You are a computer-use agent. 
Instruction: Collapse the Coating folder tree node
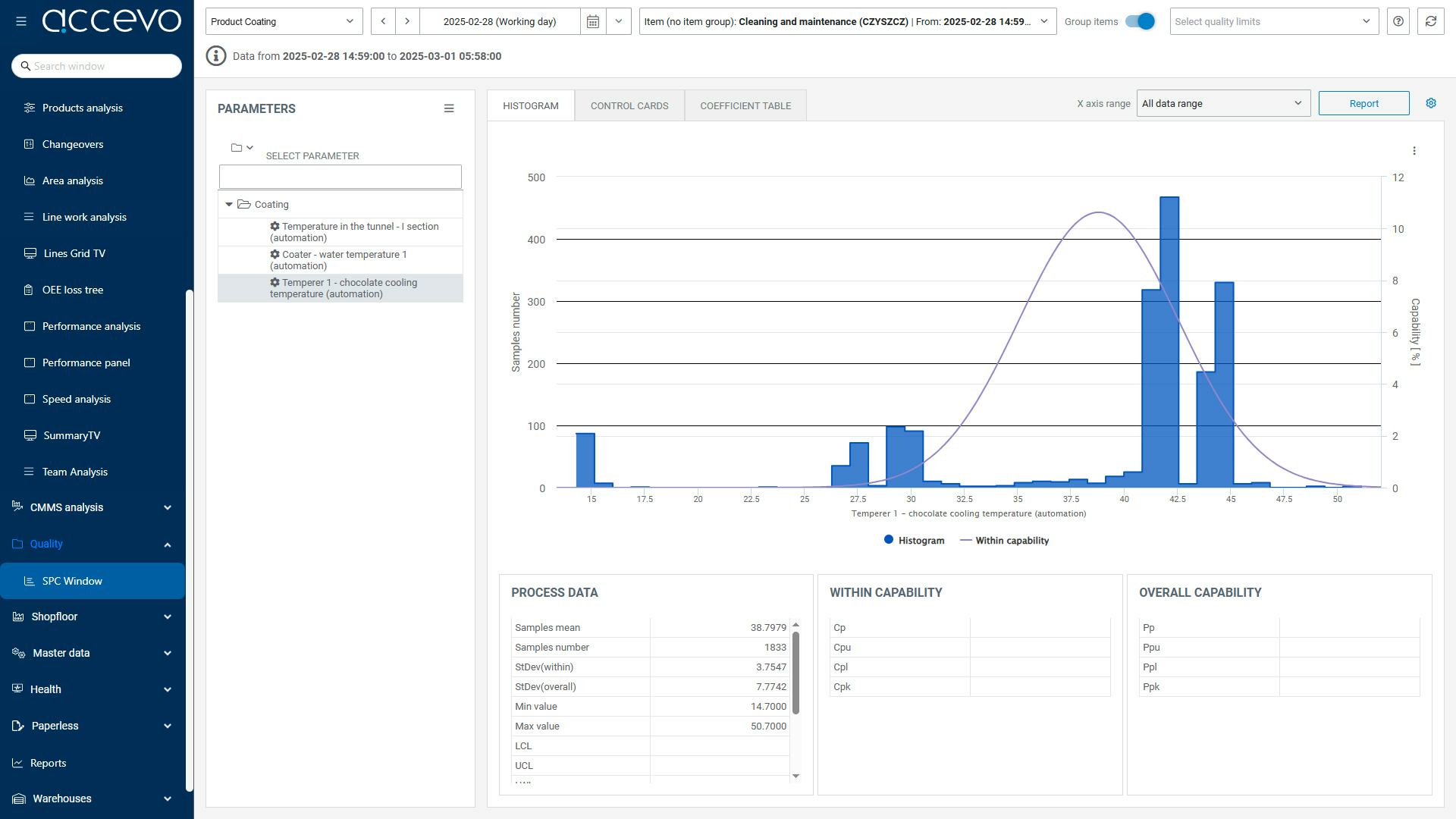click(229, 205)
